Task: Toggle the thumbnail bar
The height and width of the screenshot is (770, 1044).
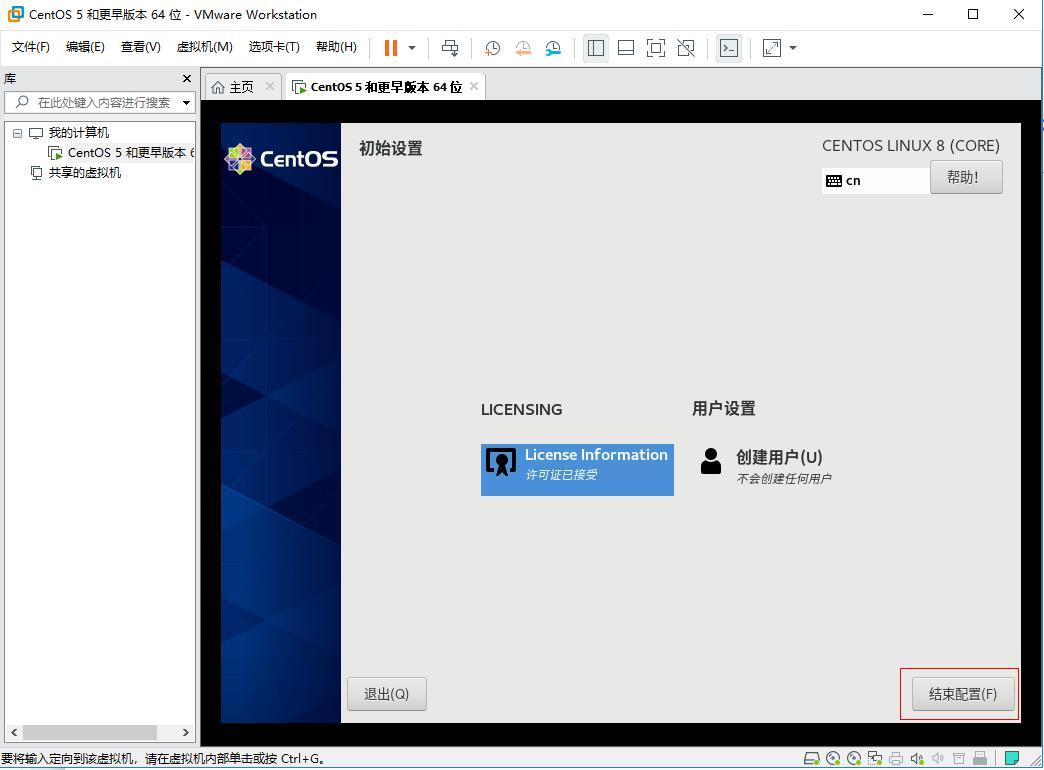Action: [626, 47]
